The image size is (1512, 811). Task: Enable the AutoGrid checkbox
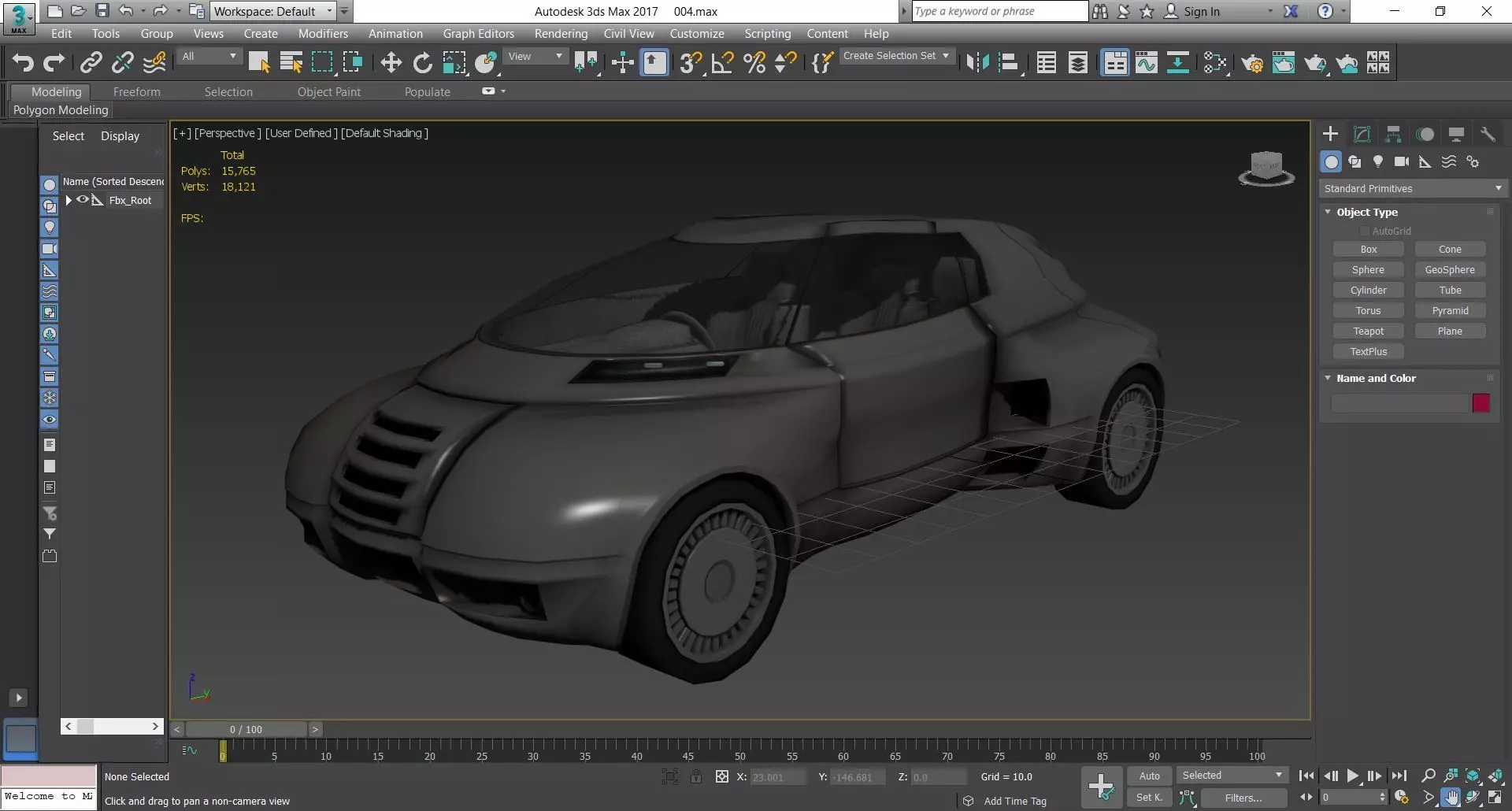click(x=1365, y=231)
